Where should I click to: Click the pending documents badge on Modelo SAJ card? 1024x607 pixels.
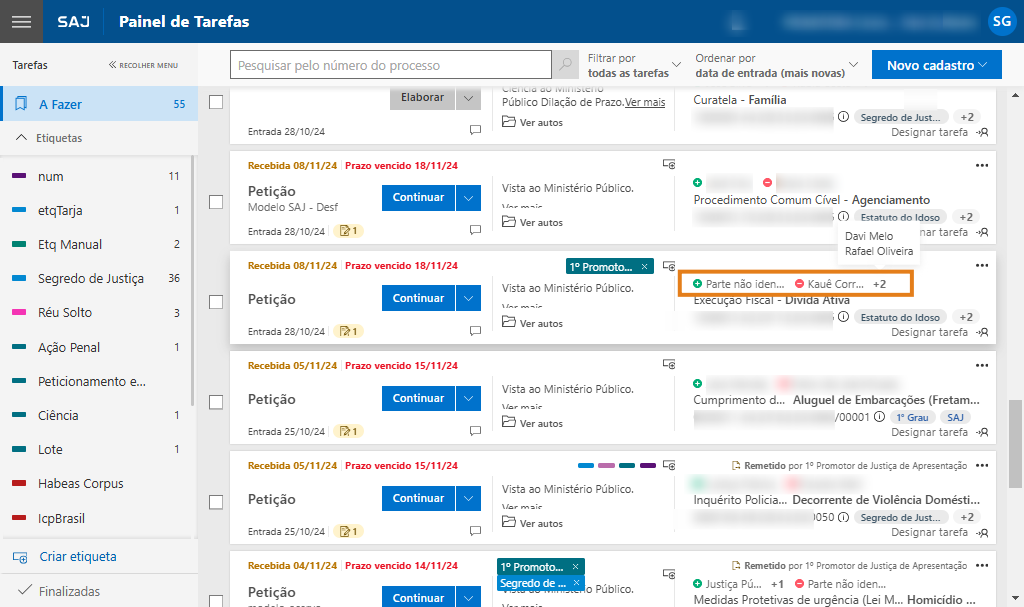point(350,231)
